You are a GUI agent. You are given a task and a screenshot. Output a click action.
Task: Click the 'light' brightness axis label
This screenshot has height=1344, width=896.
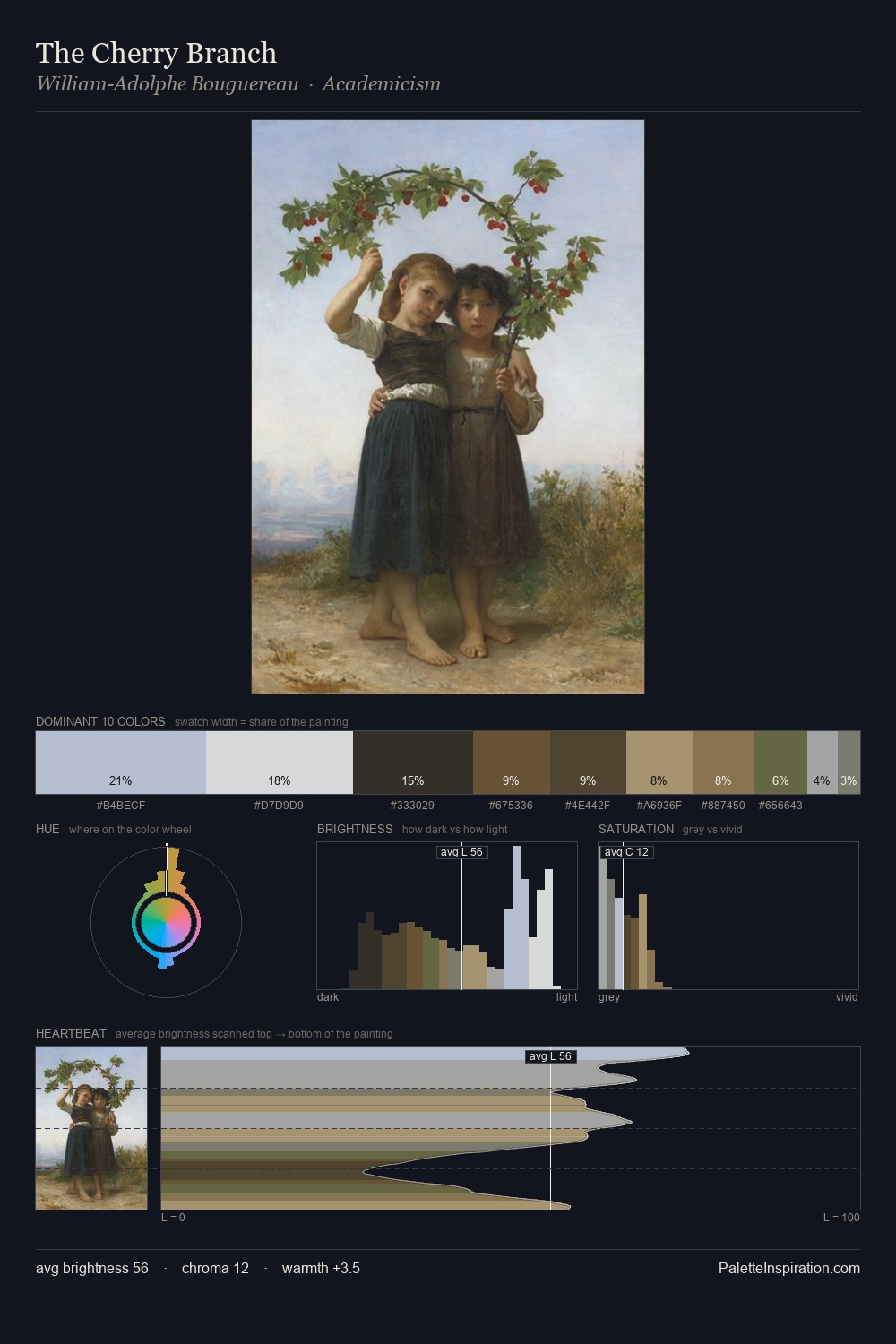567,997
